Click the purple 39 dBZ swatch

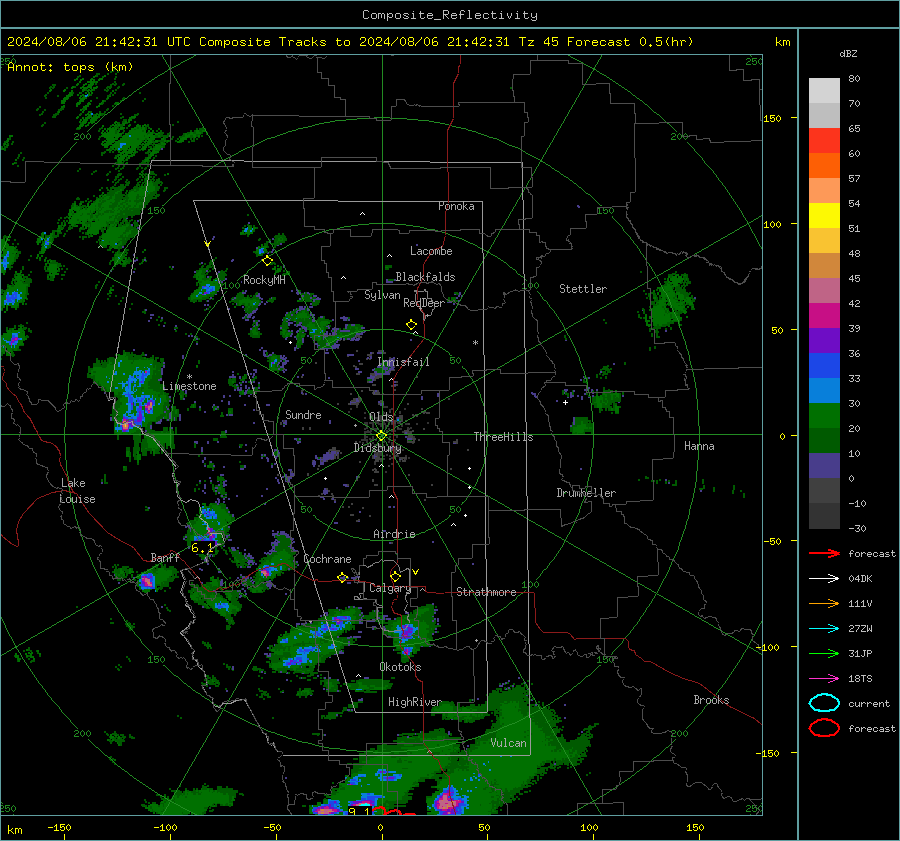(x=824, y=340)
